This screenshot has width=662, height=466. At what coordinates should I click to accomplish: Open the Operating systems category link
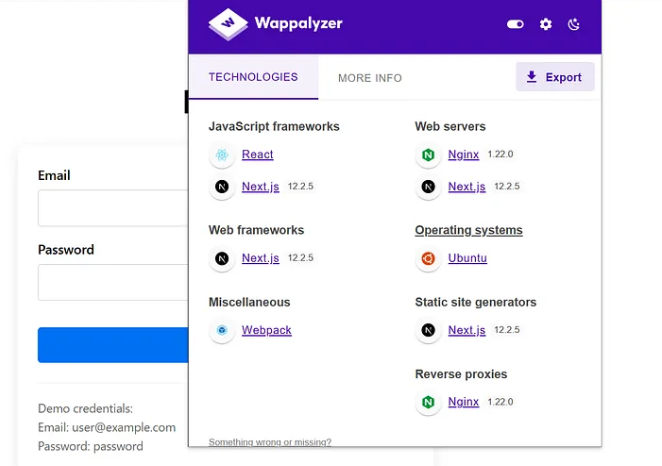469,230
